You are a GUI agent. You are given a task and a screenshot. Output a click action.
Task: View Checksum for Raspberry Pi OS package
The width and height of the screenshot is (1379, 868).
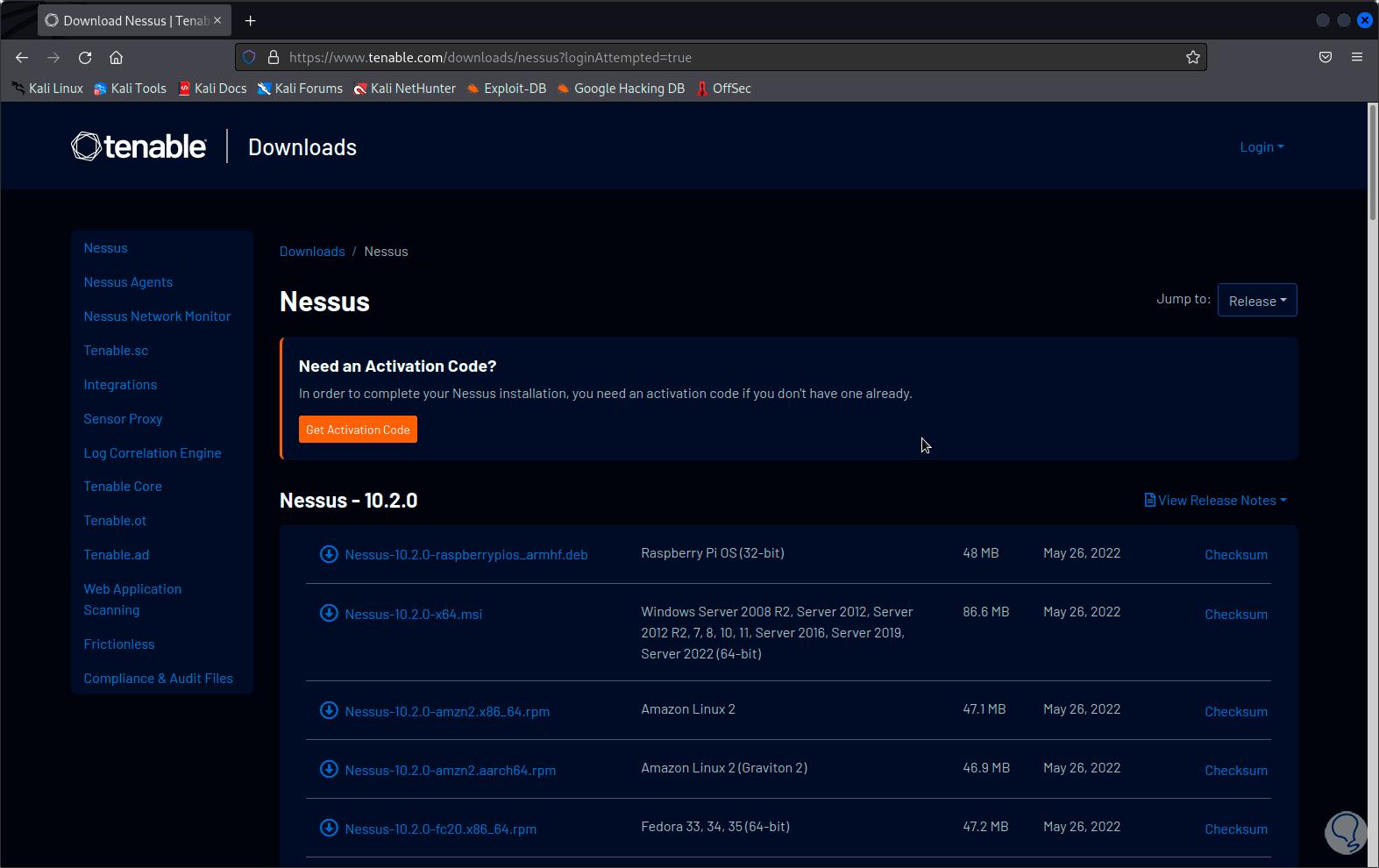pos(1236,555)
